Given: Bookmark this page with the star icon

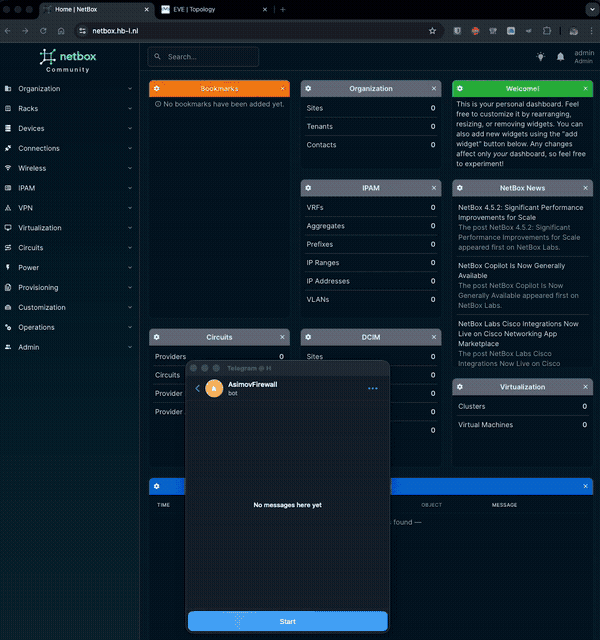Looking at the screenshot, I should pyautogui.click(x=432, y=31).
